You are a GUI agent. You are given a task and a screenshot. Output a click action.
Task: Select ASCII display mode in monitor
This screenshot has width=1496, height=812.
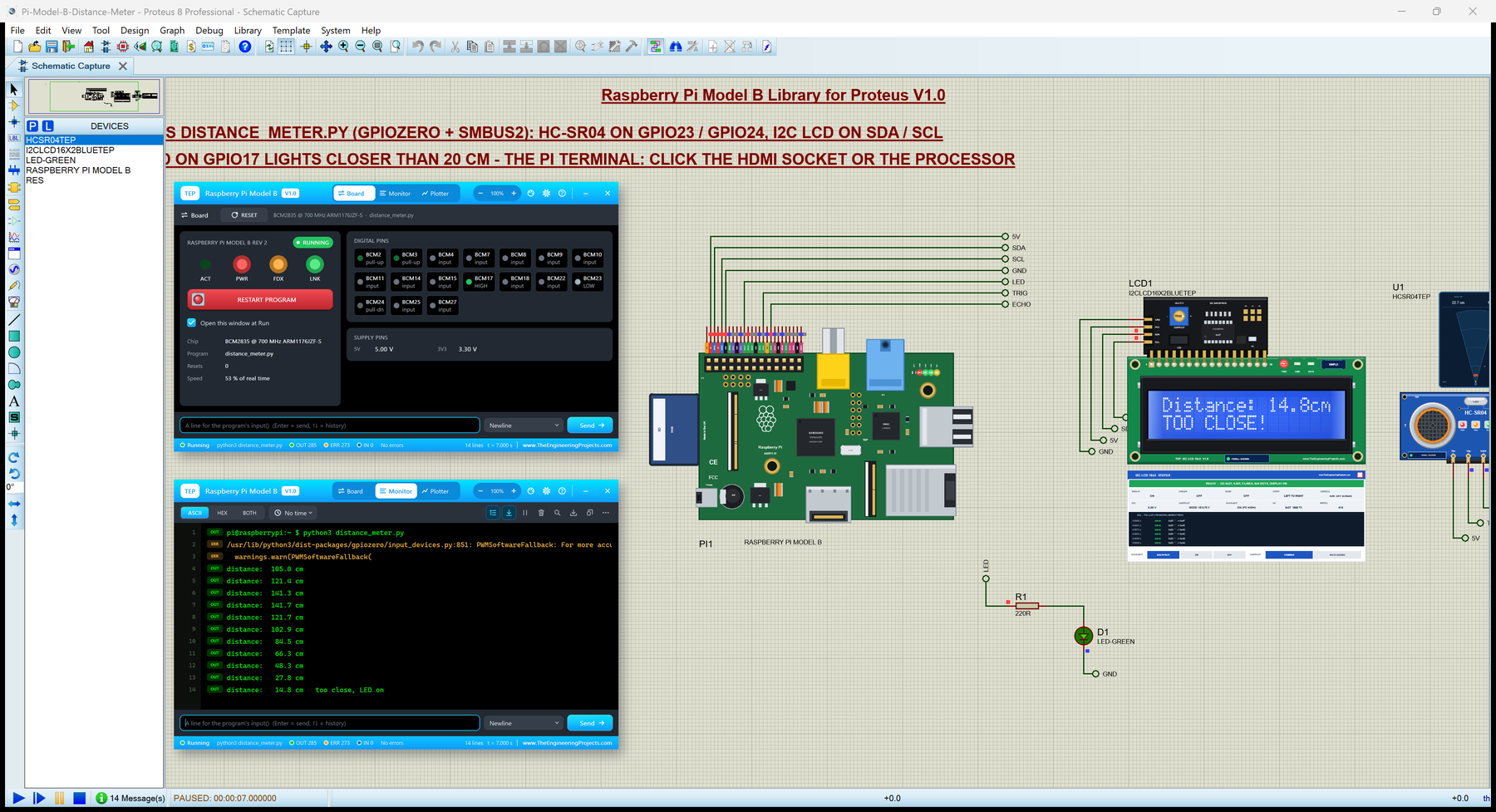[195, 513]
